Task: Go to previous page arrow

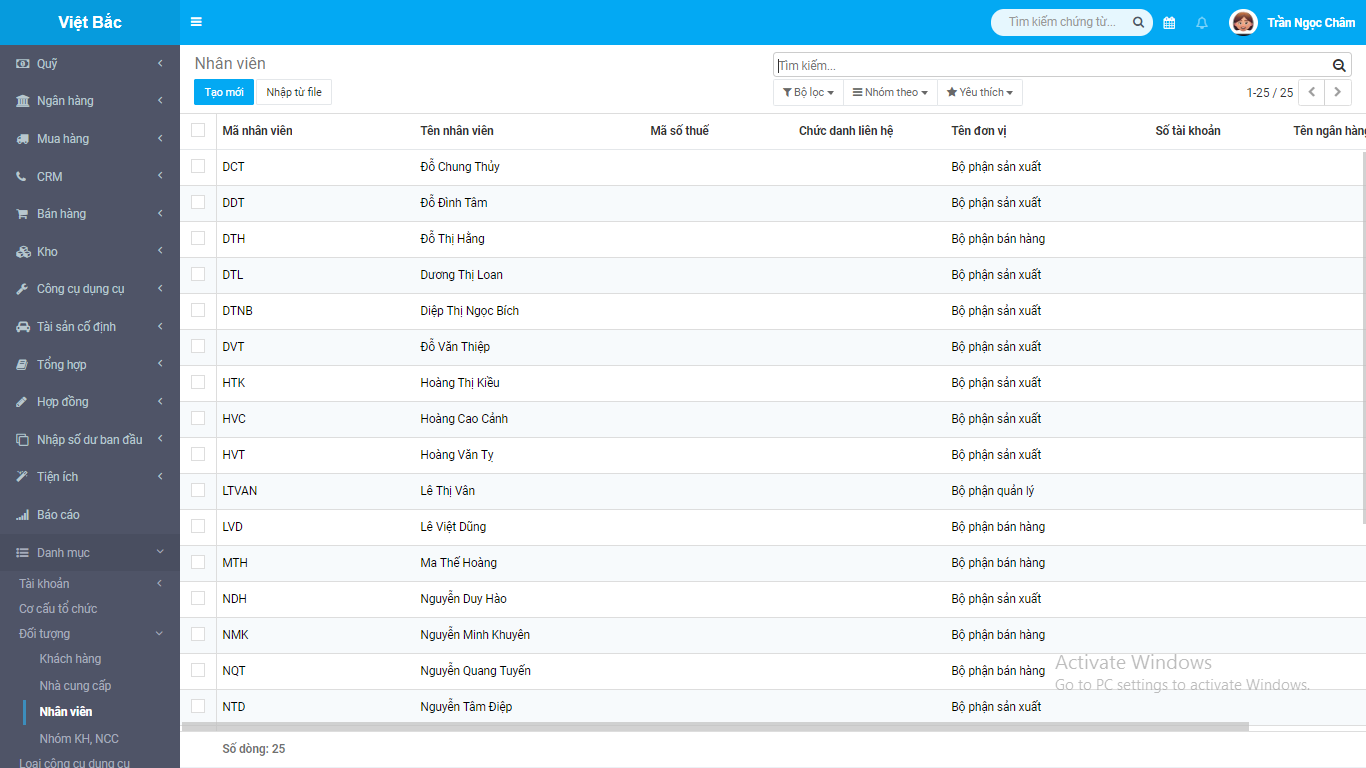Action: [1311, 92]
